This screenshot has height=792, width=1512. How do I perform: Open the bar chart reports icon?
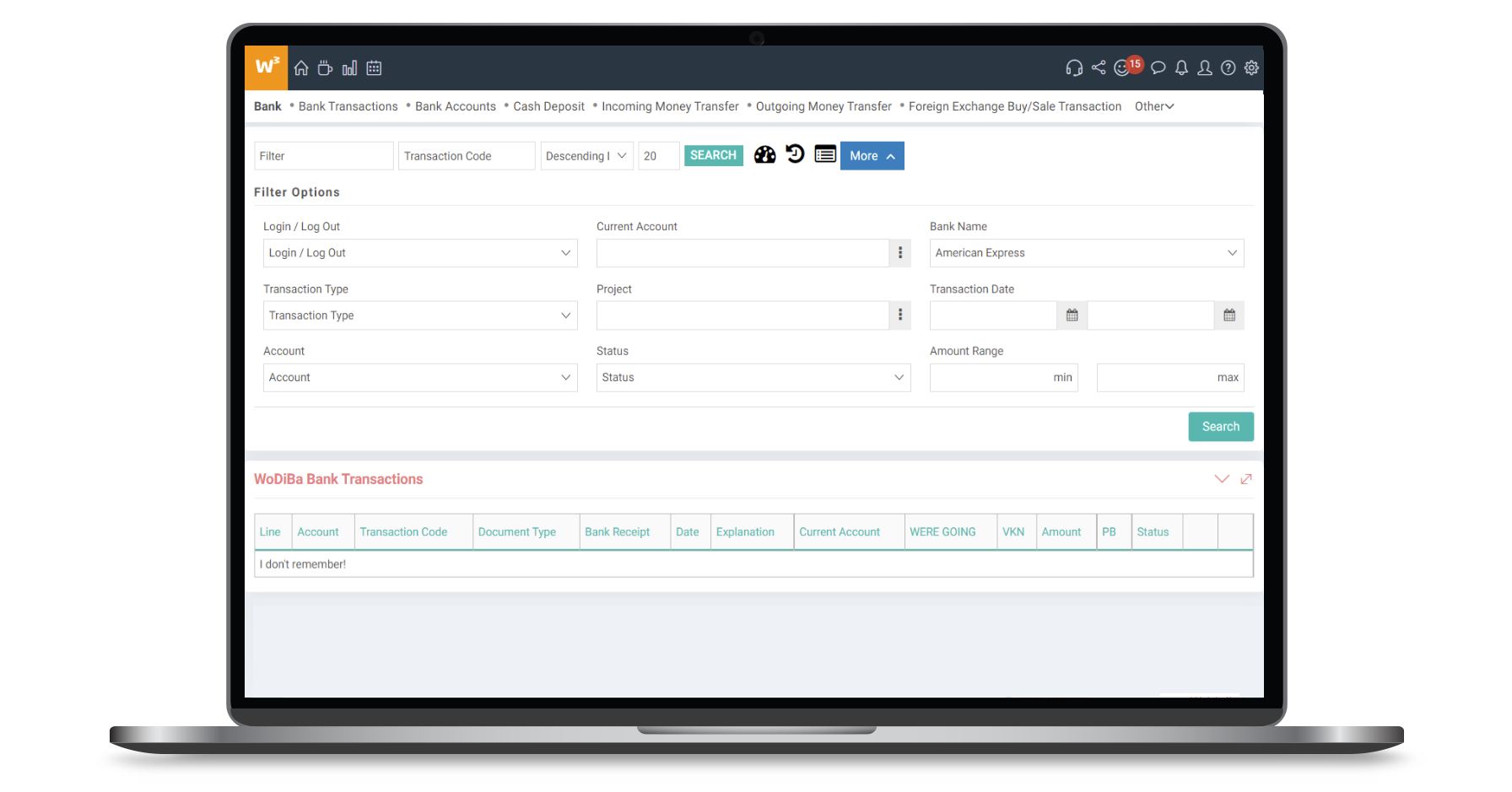349,68
